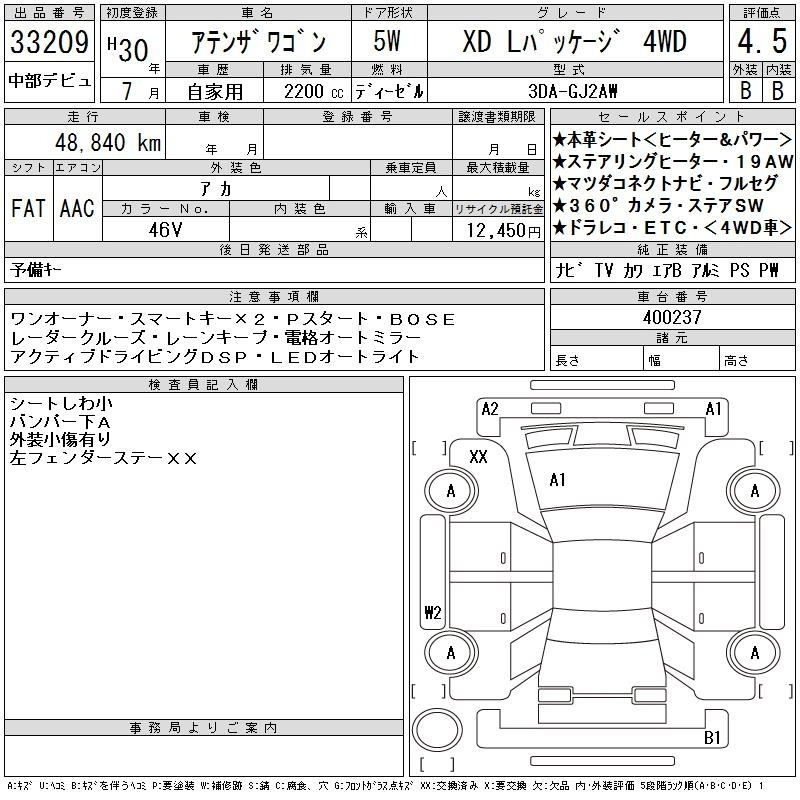Click the 純正装備 header
The image size is (800, 800).
pyautogui.click(x=672, y=249)
